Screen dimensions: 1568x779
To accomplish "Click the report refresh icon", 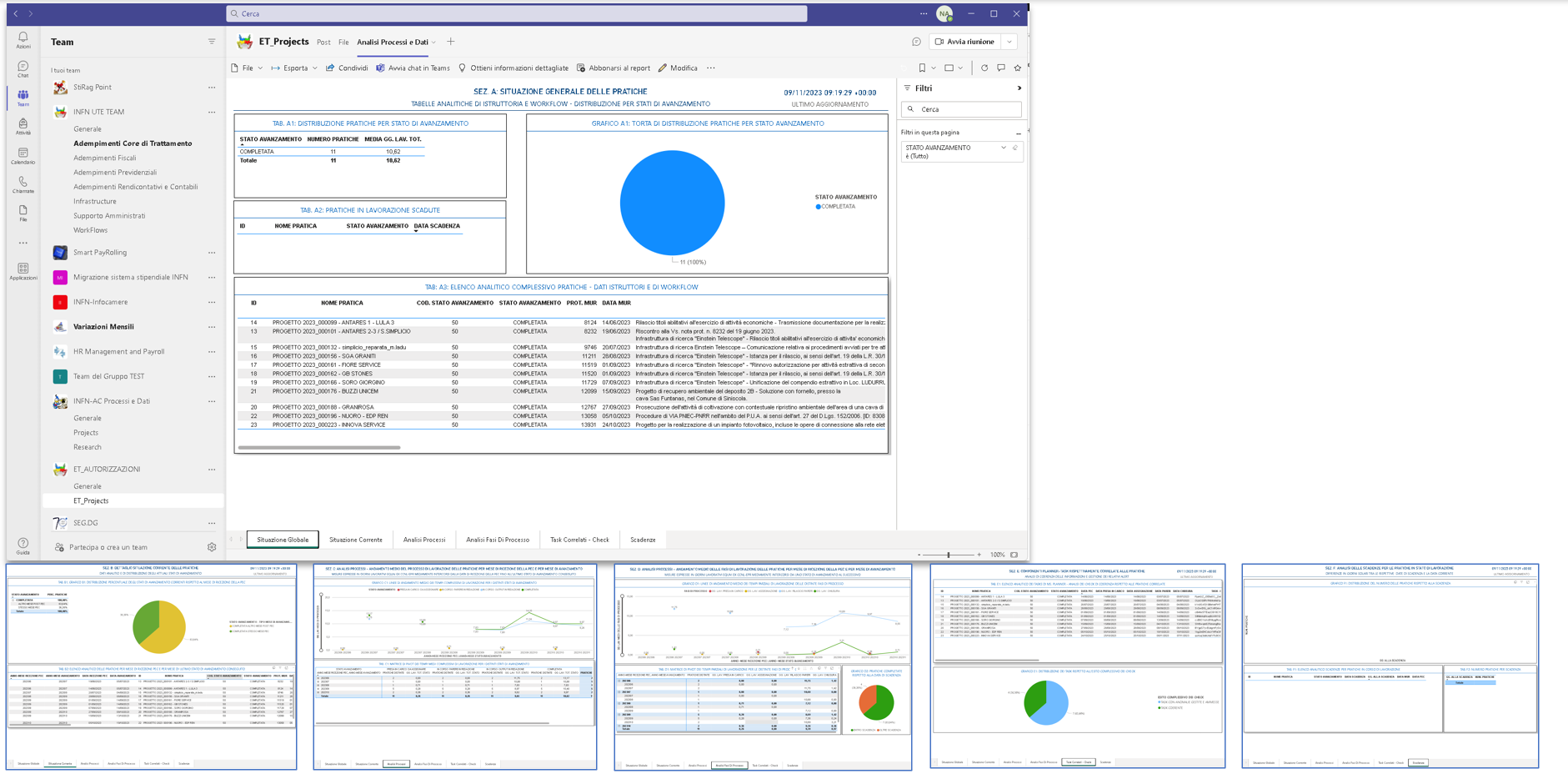I will click(984, 68).
